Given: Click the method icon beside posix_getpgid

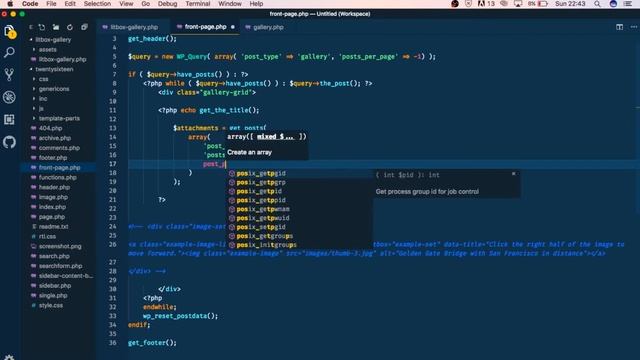Looking at the screenshot, I should coord(232,173).
